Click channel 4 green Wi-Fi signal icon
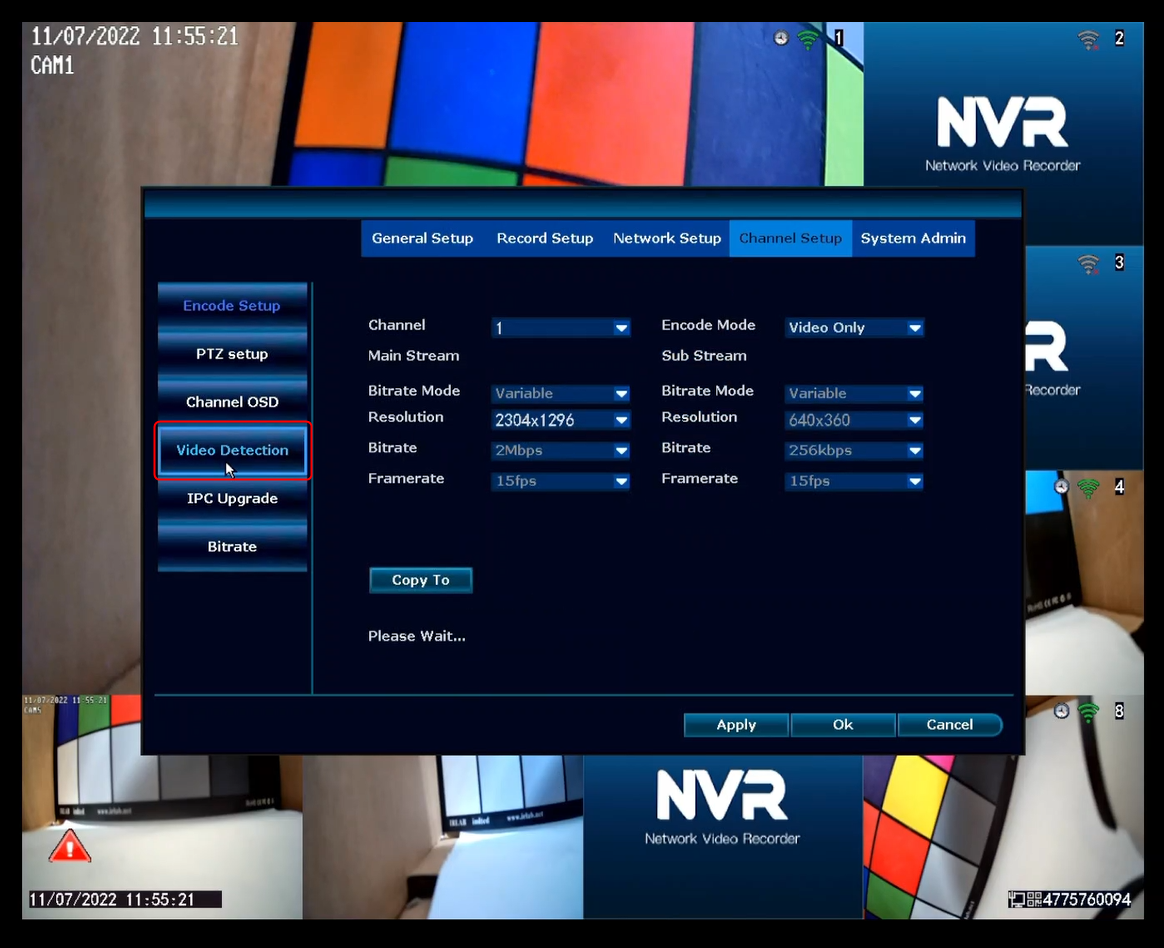The height and width of the screenshot is (948, 1164). tap(1088, 488)
